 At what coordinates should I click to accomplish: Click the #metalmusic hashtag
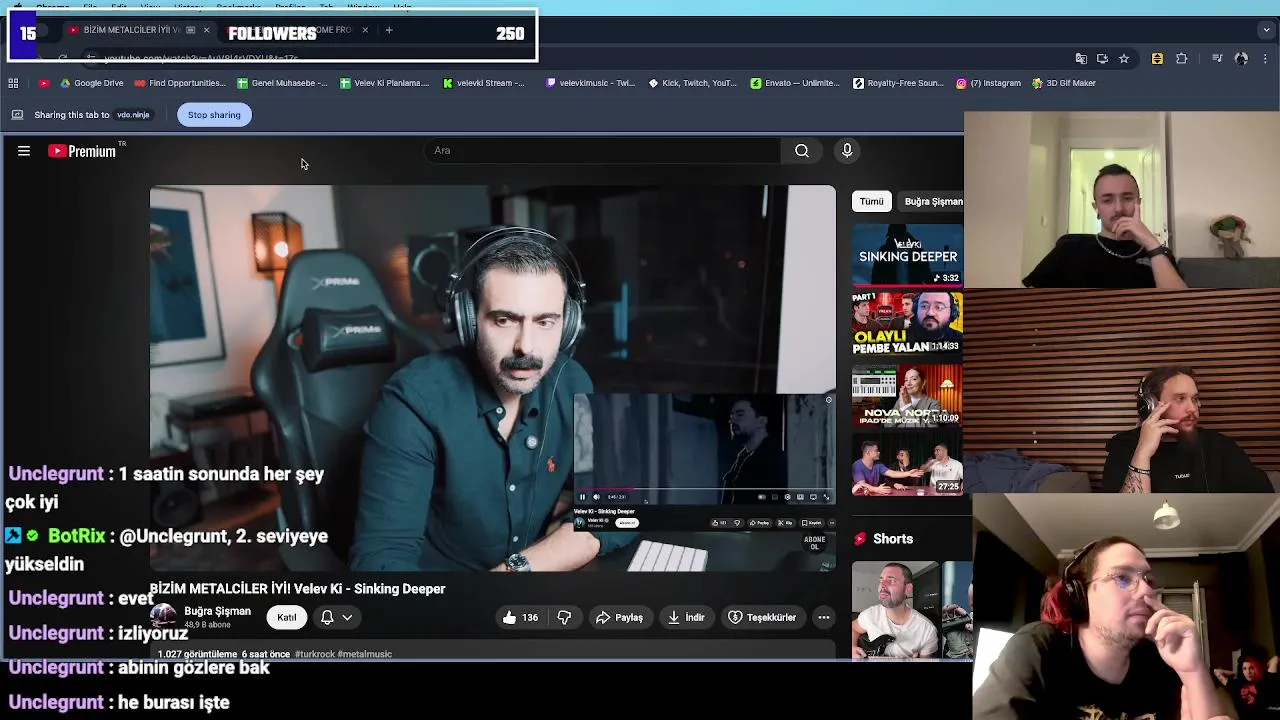click(x=365, y=654)
